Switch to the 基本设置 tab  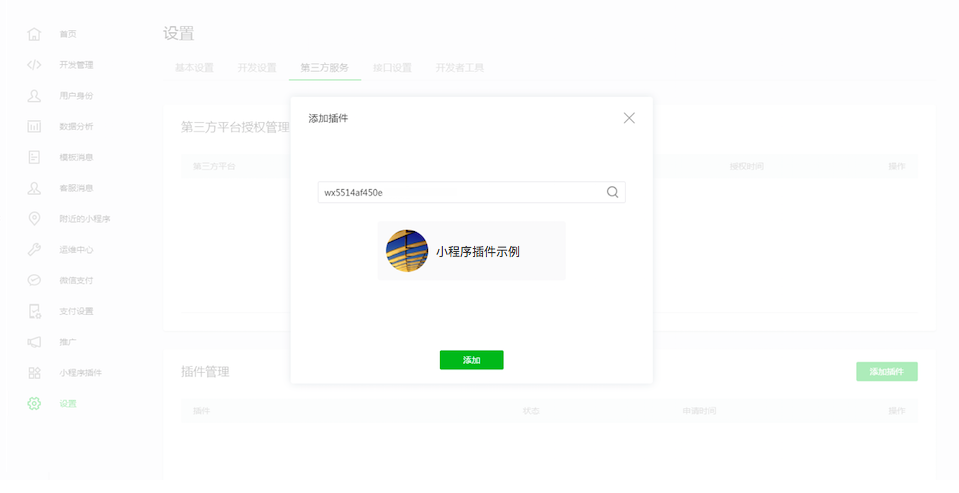(x=194, y=68)
